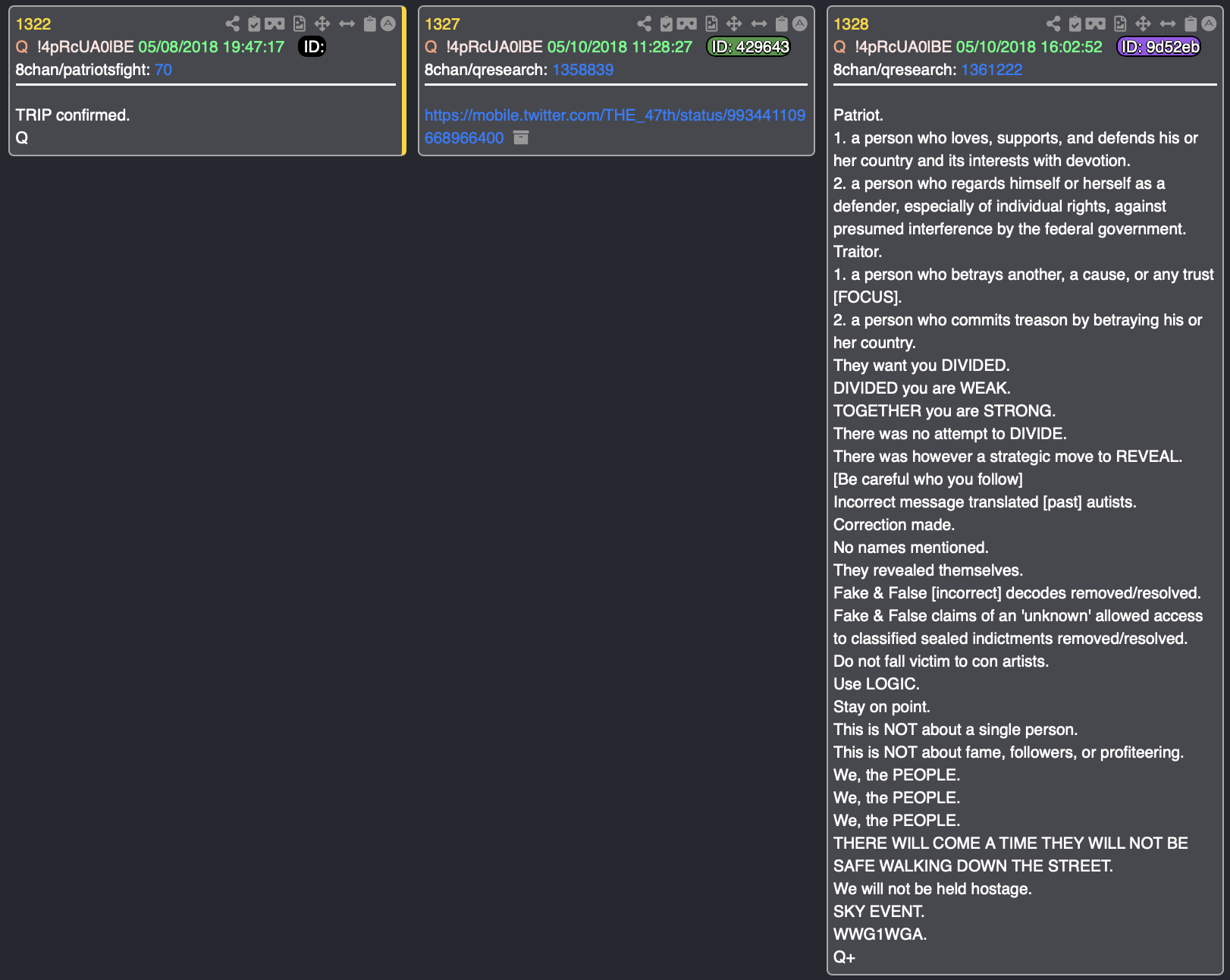The height and width of the screenshot is (980, 1230).
Task: Click the horizontal resize arrows on post 1328
Action: (x=1168, y=24)
